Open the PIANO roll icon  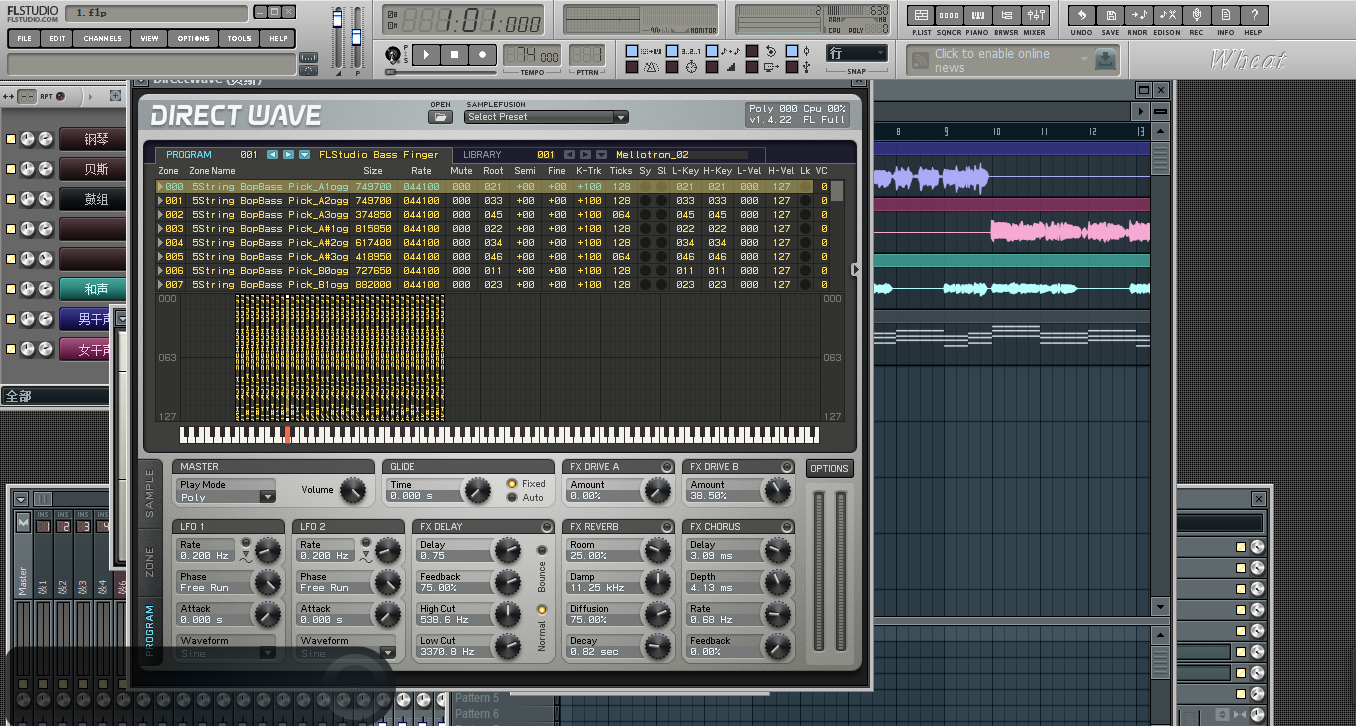tap(978, 15)
